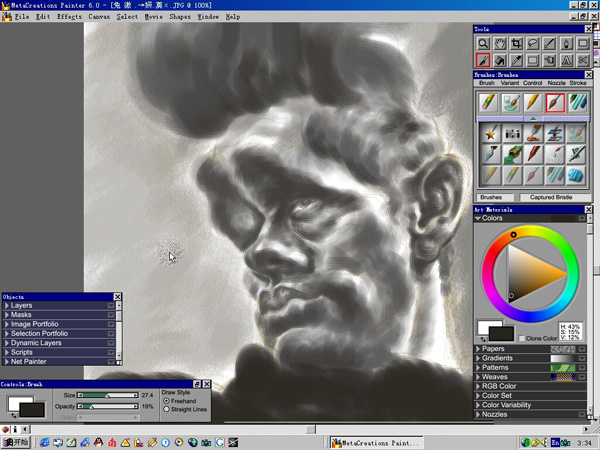Open the Windows Start button

click(x=15, y=443)
